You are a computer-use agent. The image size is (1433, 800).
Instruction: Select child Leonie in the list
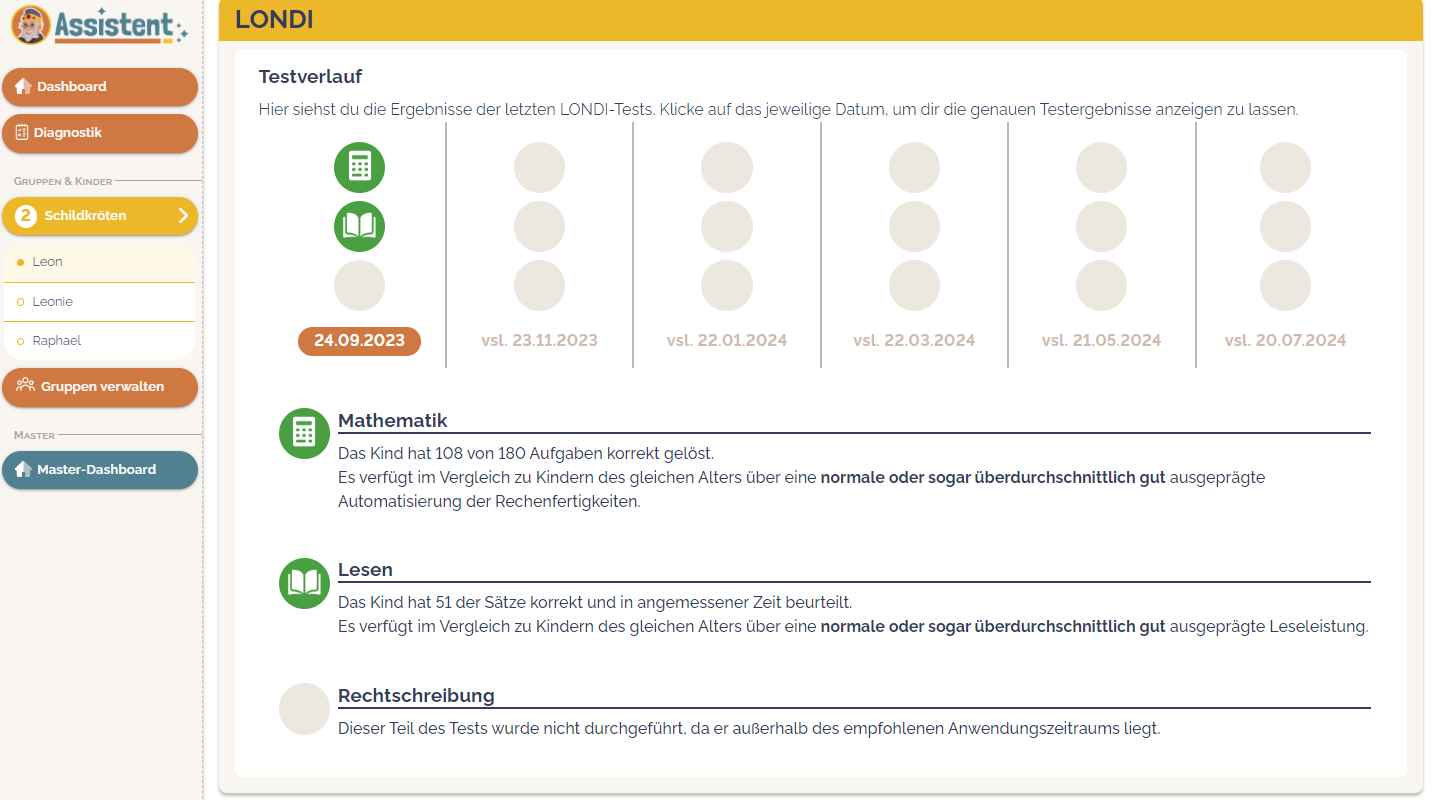click(x=52, y=301)
